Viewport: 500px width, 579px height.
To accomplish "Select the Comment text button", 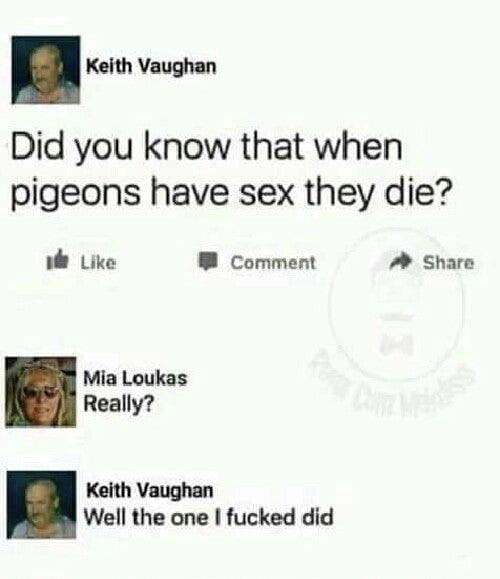I will 273,263.
